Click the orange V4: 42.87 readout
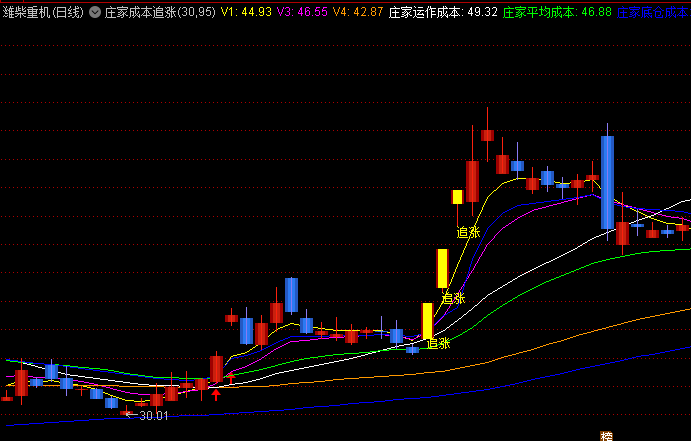 [x=358, y=12]
